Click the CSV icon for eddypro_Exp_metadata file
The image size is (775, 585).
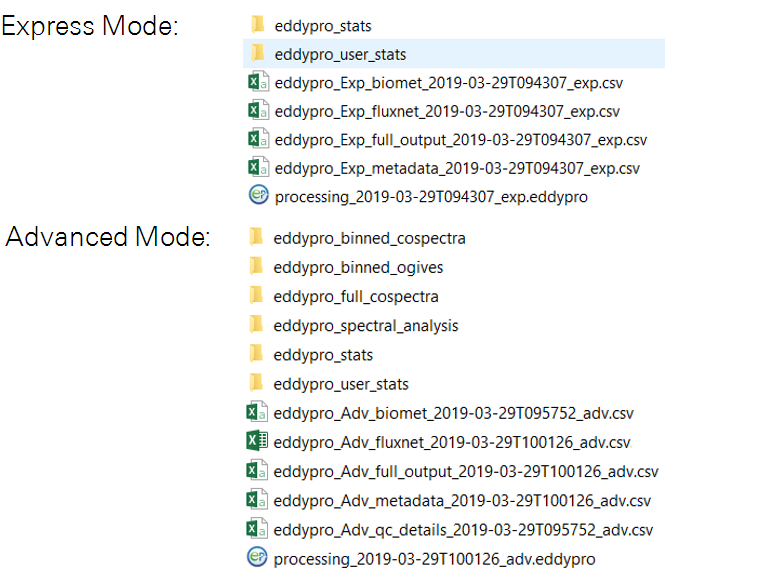point(258,167)
